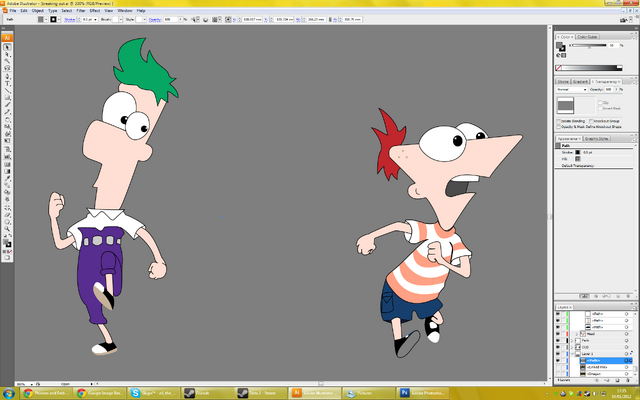640x400 pixels.
Task: Expand the Ferb layer
Action: (572, 340)
